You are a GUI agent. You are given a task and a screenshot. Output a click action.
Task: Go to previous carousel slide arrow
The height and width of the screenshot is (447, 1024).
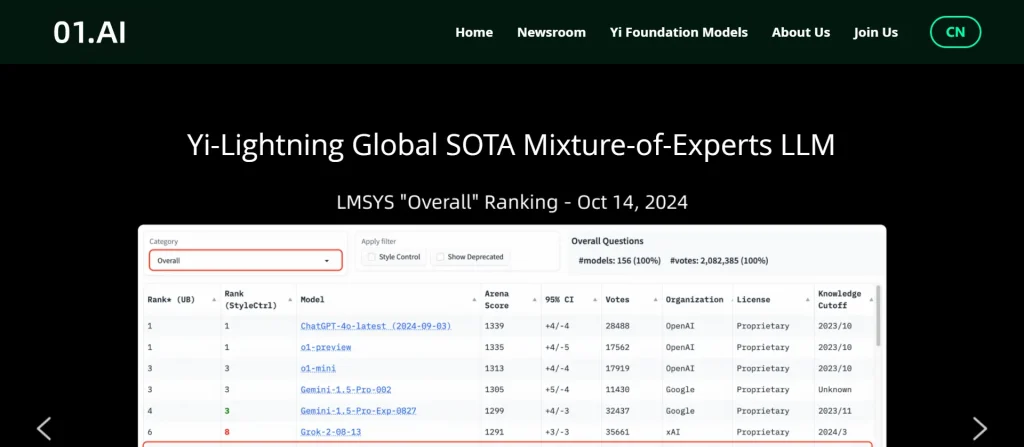[x=44, y=429]
